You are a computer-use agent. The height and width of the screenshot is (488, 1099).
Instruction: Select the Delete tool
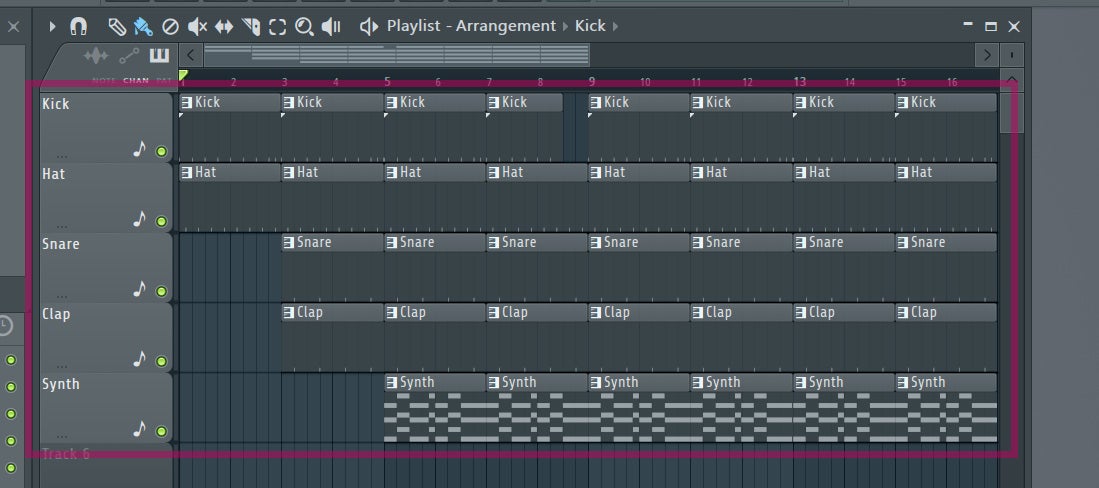tap(170, 27)
